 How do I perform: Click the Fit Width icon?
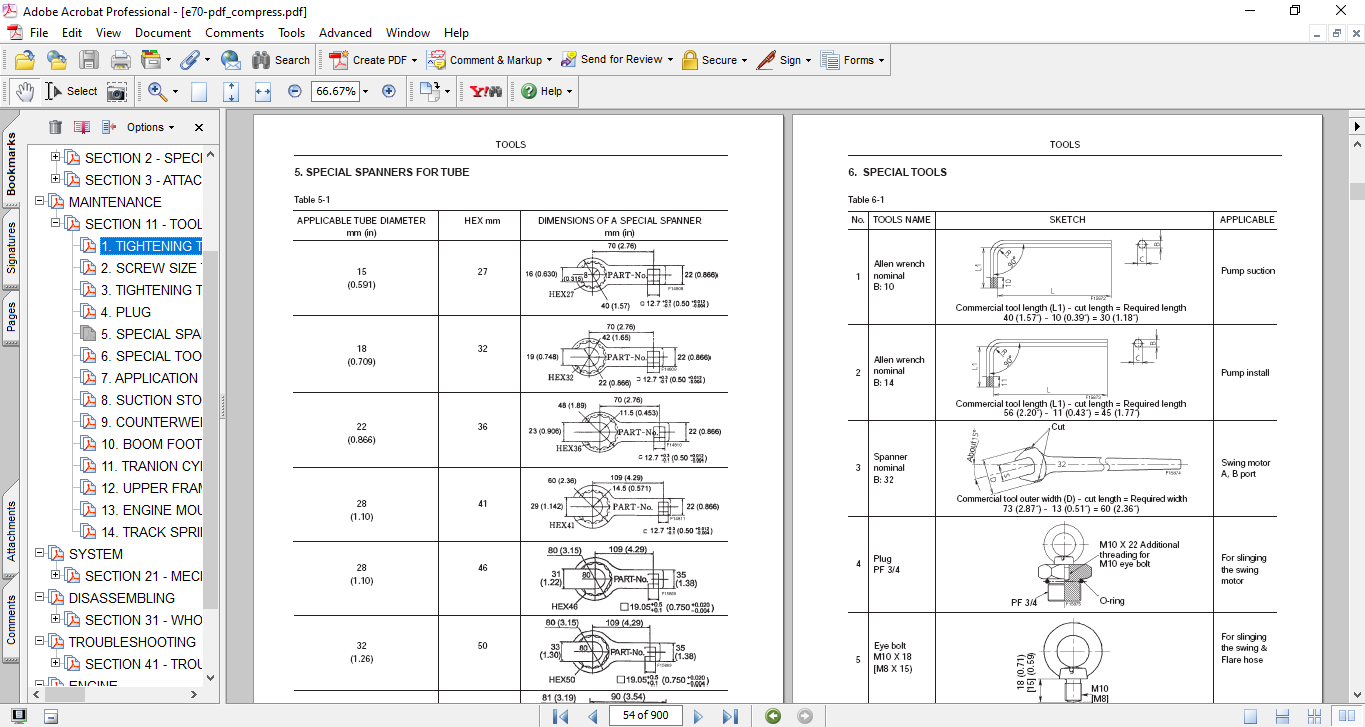point(263,91)
